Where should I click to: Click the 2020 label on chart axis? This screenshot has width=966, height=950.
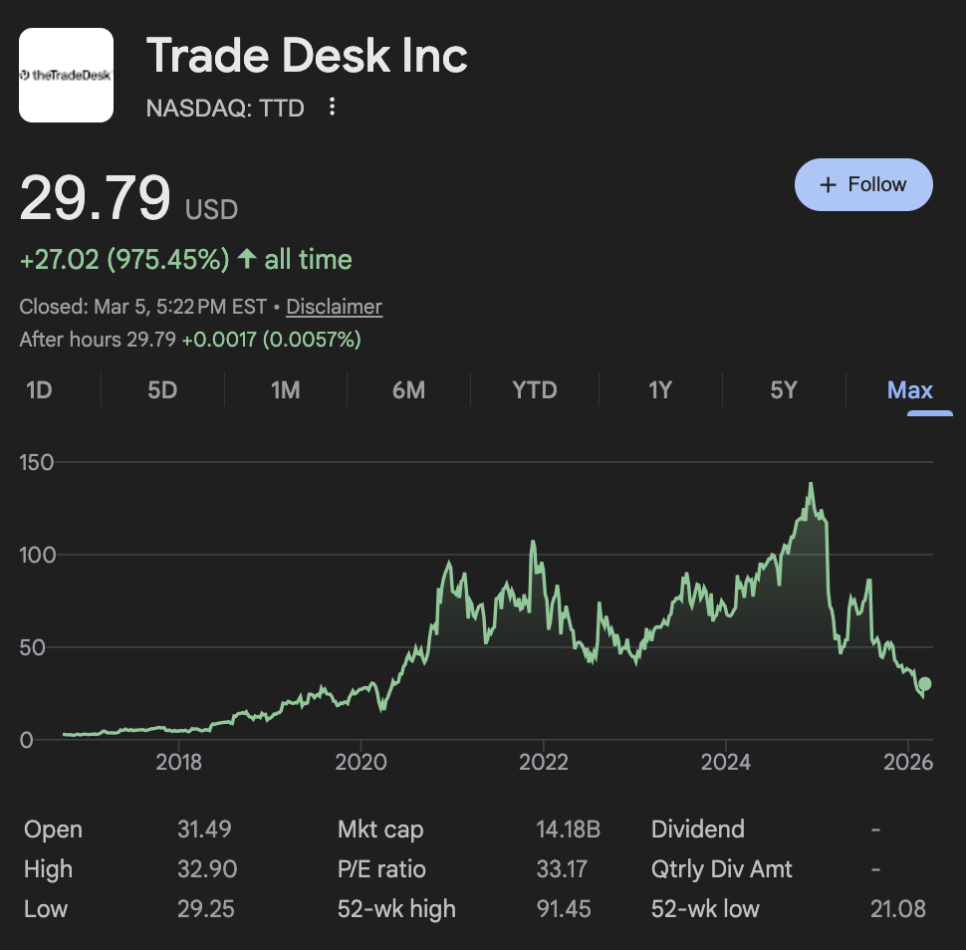click(x=361, y=763)
